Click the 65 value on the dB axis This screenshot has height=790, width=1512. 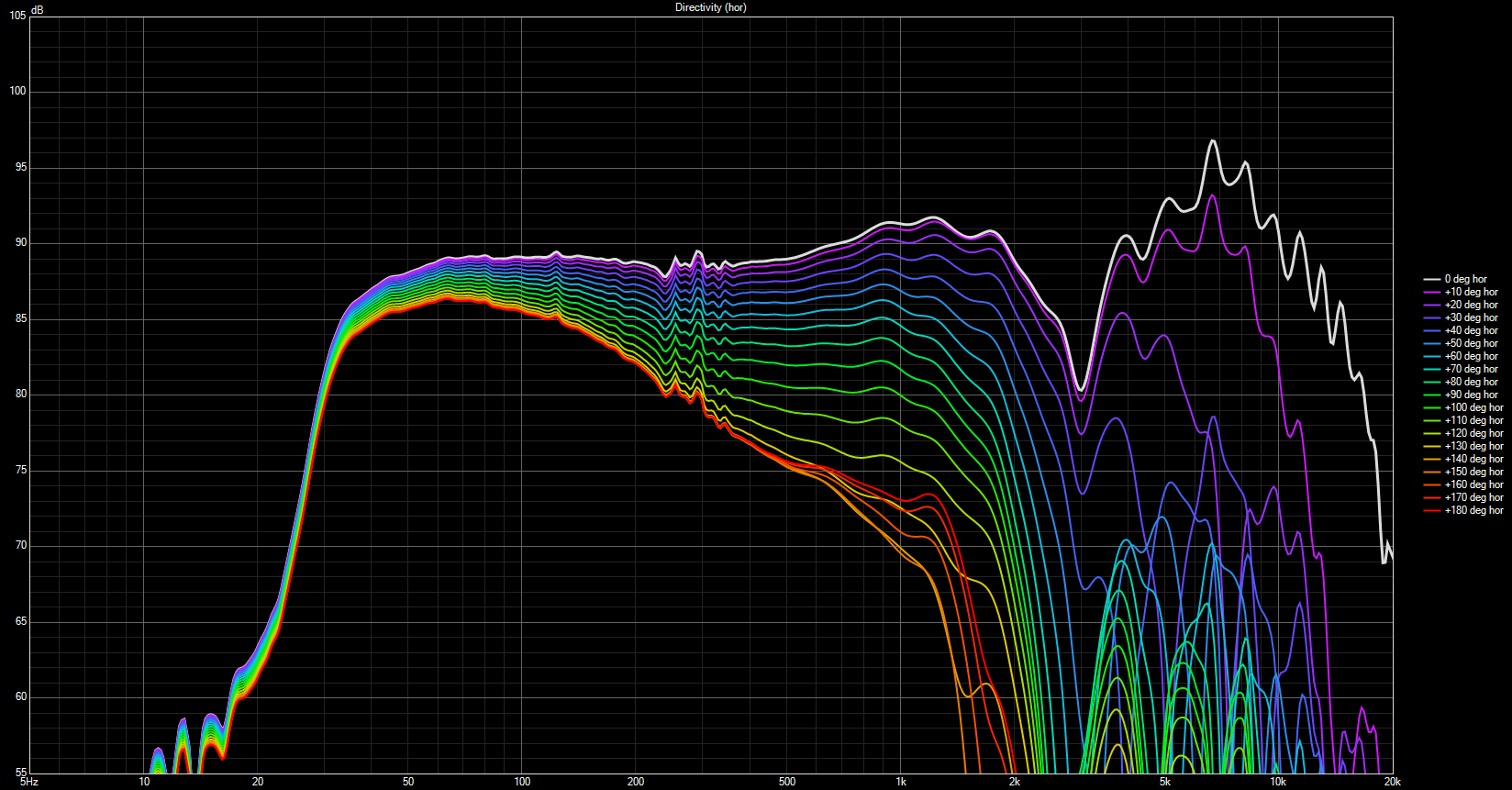tap(20, 621)
